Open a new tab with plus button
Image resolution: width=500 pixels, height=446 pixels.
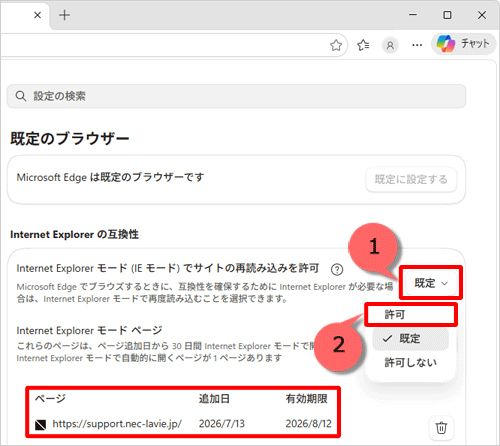(x=64, y=15)
